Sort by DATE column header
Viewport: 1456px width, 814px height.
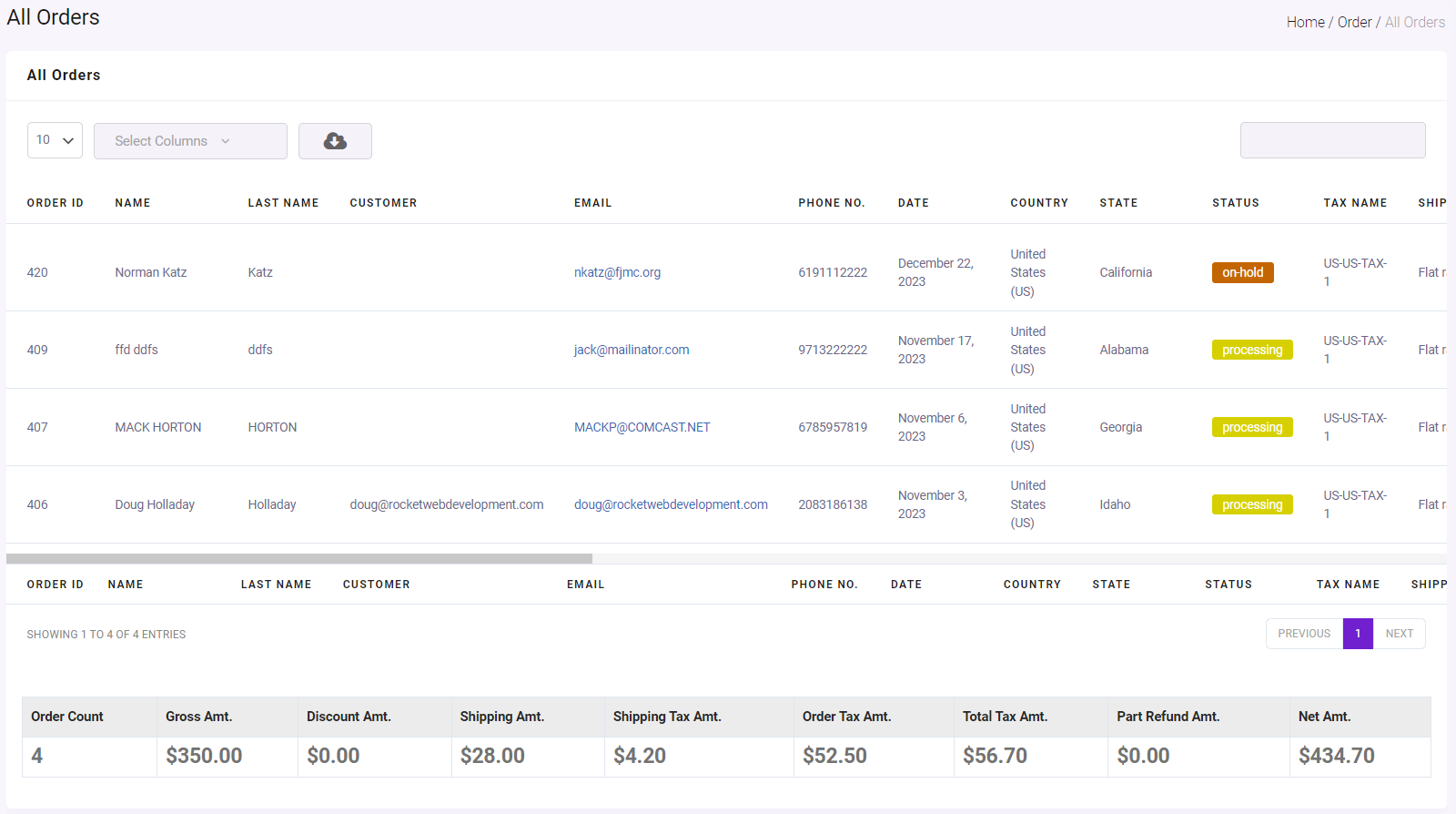tap(914, 203)
